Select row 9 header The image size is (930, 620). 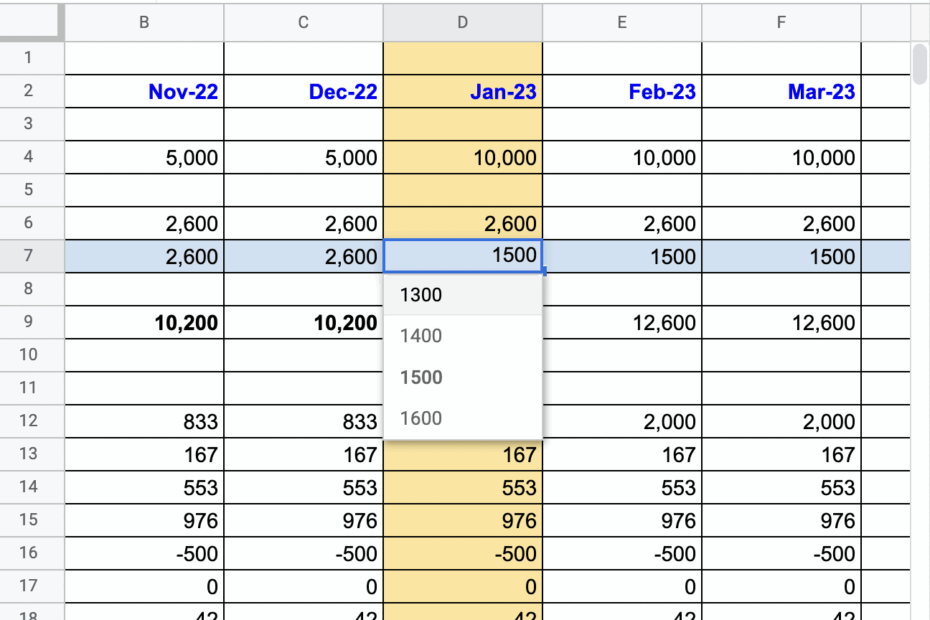pos(31,322)
